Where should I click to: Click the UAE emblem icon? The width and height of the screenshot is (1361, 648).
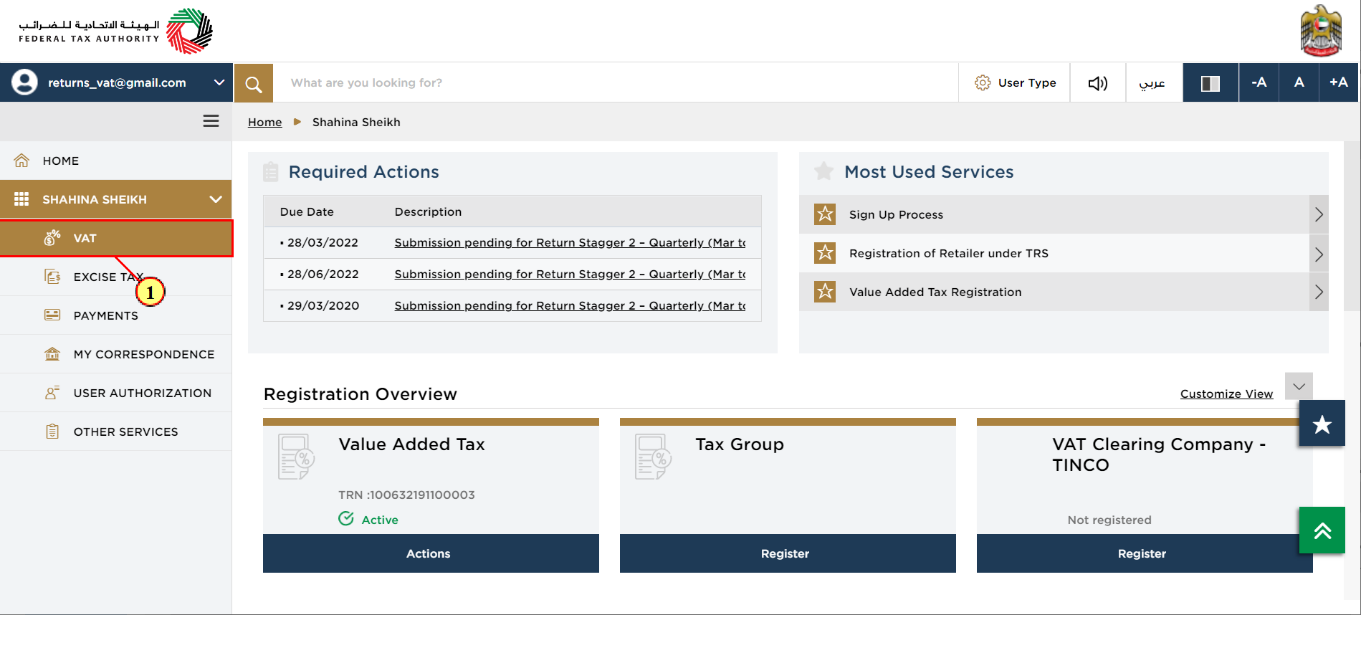point(1321,31)
